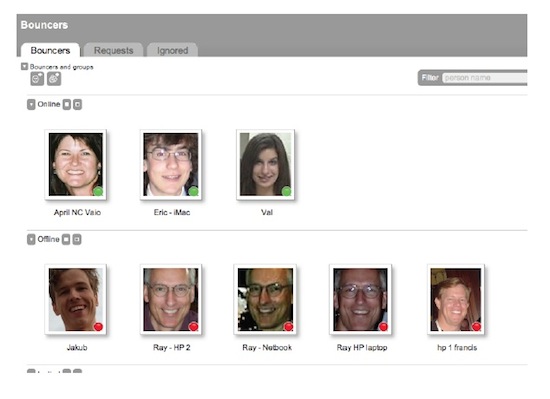Select April NC Vaio's photo
550x399 pixels.
(76, 164)
